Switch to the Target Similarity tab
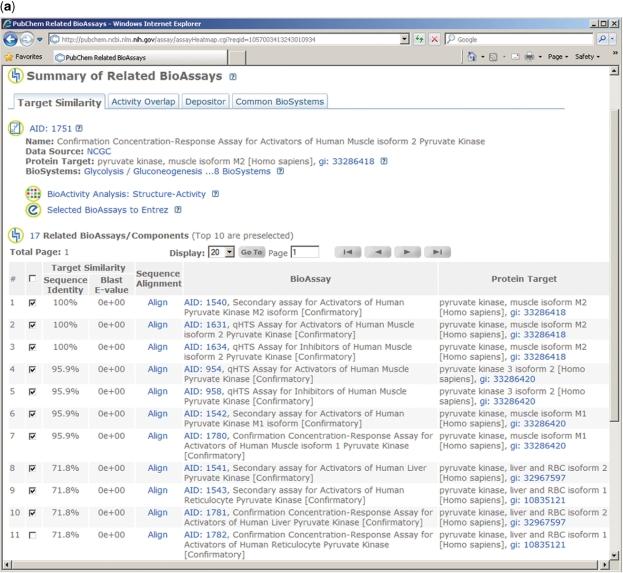 coord(59,102)
